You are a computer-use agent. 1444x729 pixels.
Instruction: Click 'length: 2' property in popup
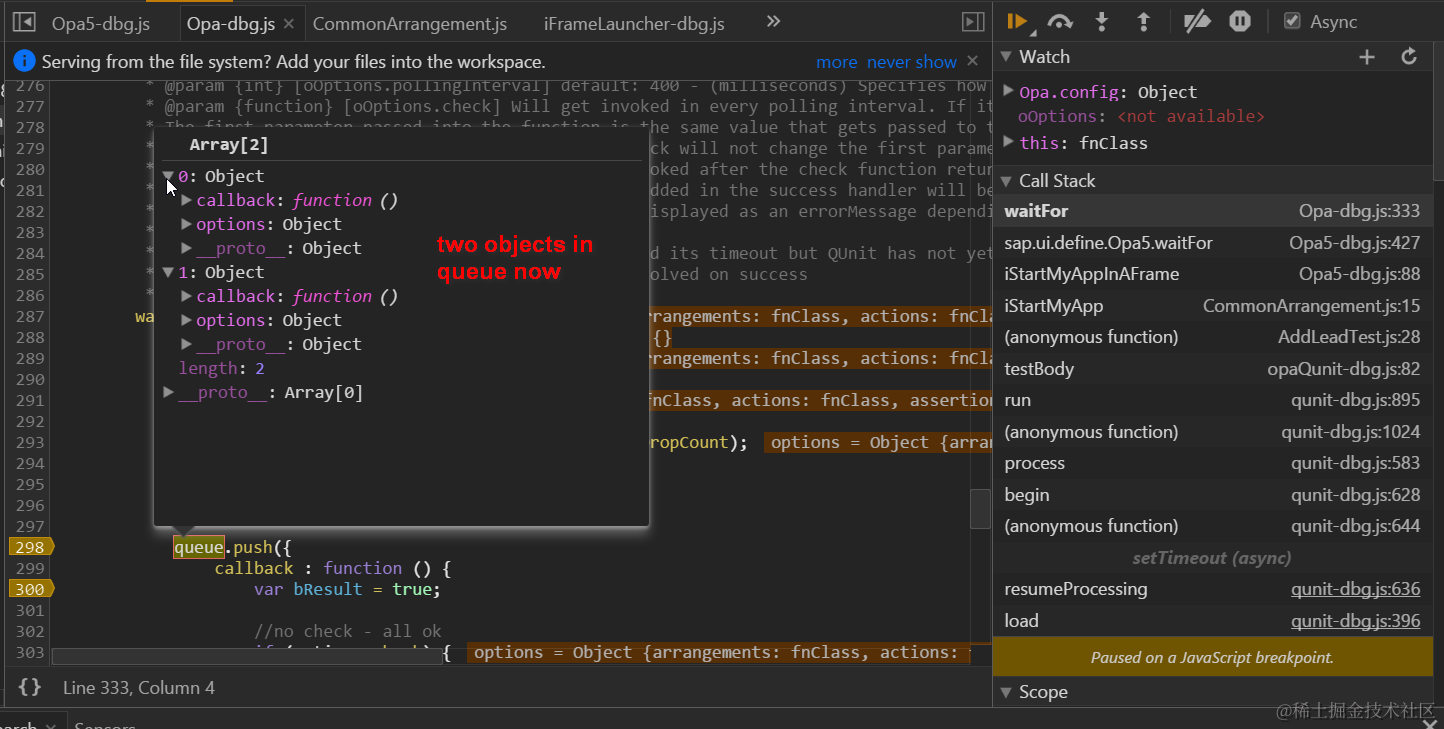point(222,368)
